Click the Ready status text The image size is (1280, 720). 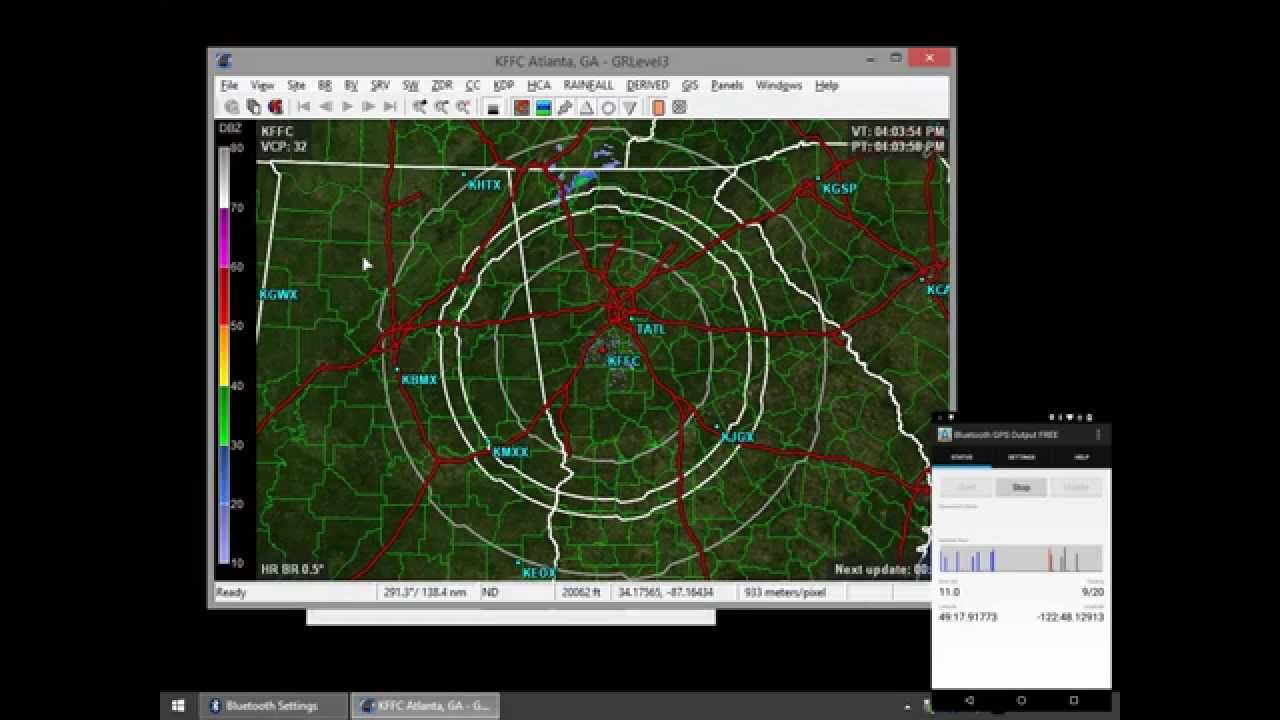pyautogui.click(x=231, y=593)
